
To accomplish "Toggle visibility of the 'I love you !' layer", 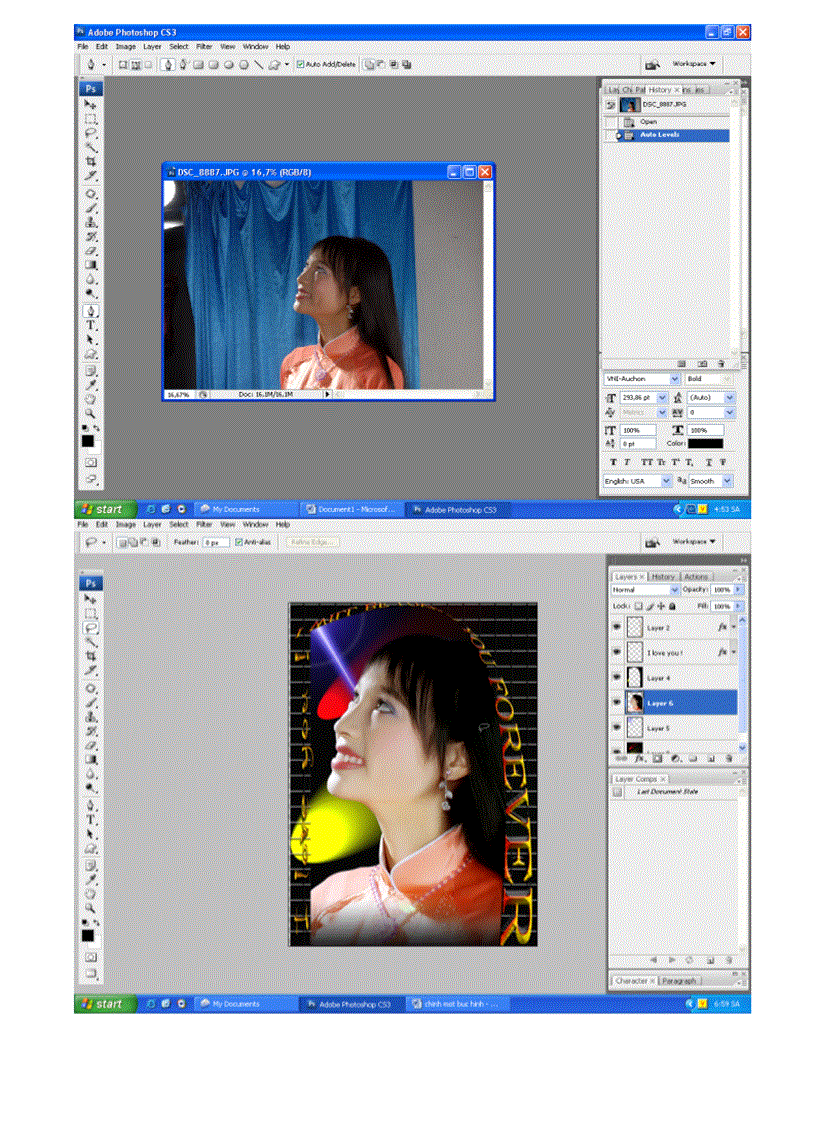I will [616, 651].
